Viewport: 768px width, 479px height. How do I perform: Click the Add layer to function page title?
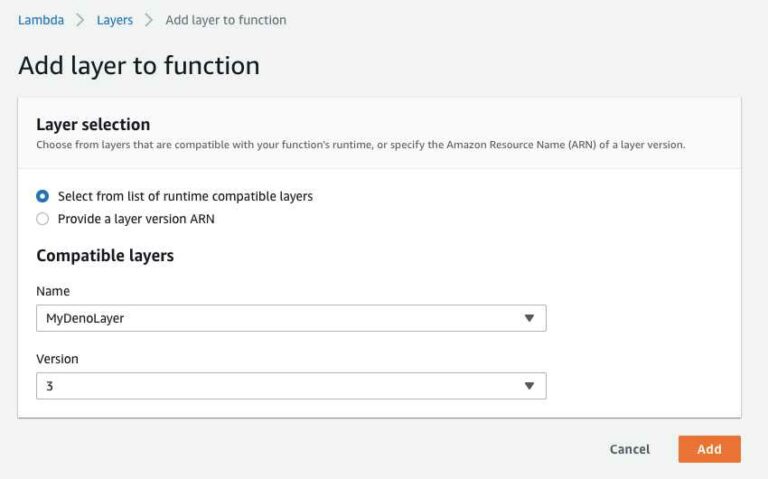pos(139,66)
